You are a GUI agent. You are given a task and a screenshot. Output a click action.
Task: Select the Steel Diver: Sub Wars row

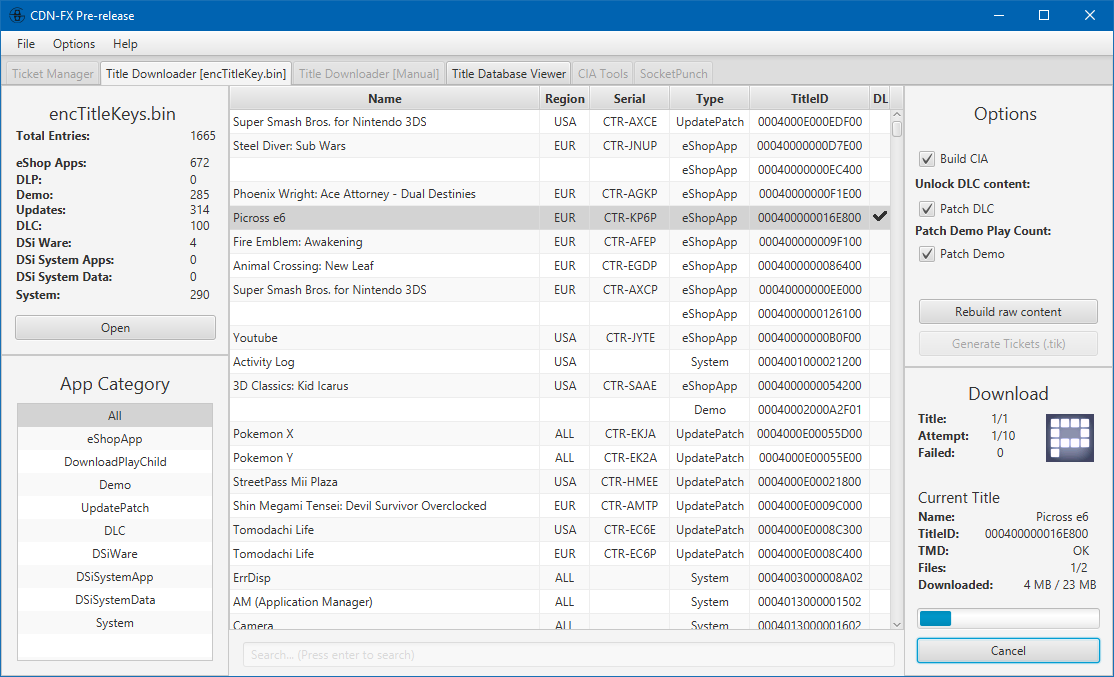(560, 146)
